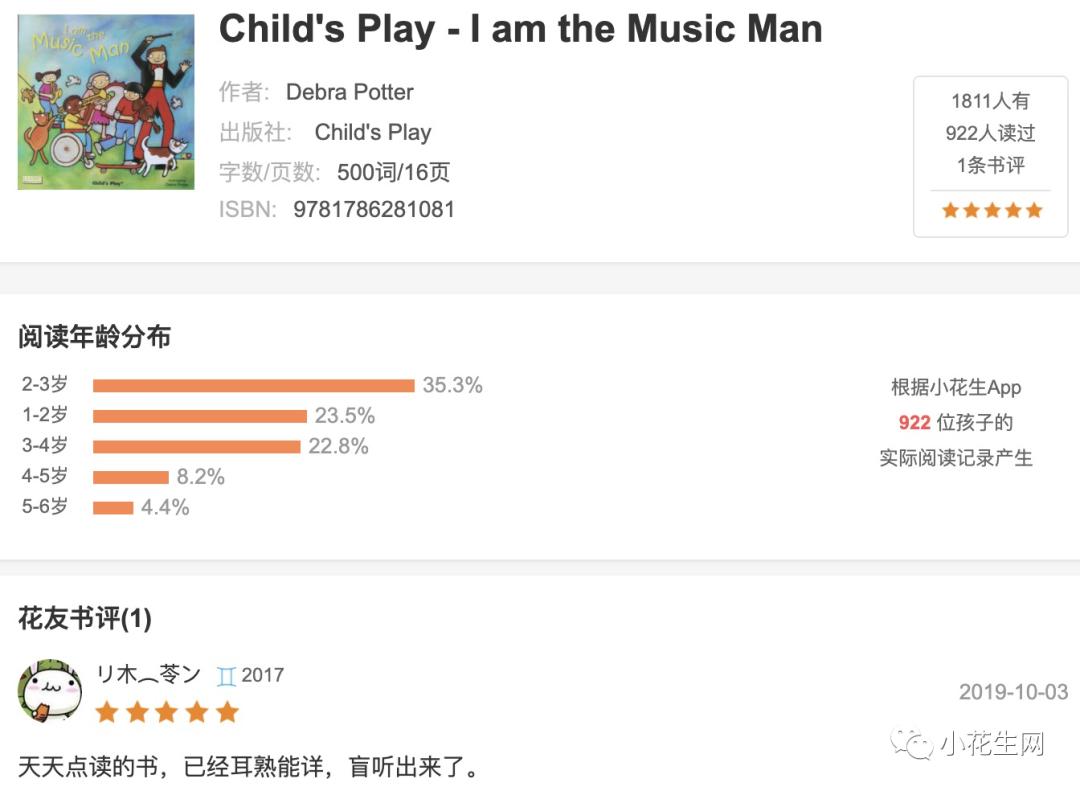This screenshot has height=791, width=1080.
Task: Click the 1811人有 owner count
Action: click(x=990, y=101)
